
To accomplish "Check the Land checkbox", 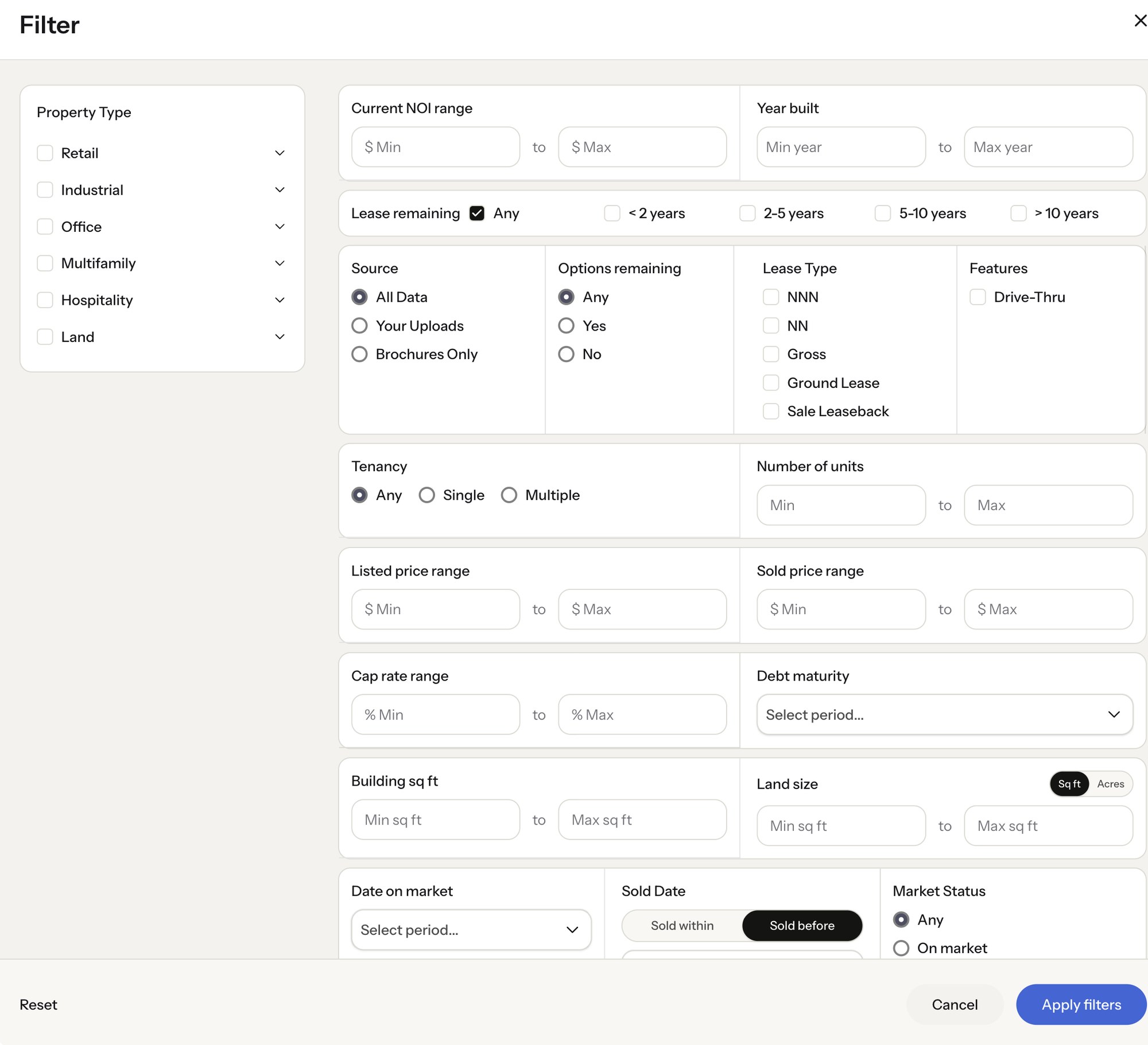I will click(45, 337).
